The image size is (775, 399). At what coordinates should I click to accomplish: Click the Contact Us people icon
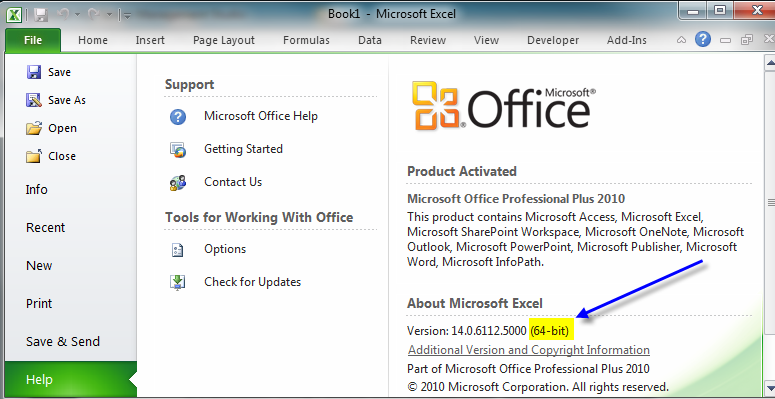[178, 182]
